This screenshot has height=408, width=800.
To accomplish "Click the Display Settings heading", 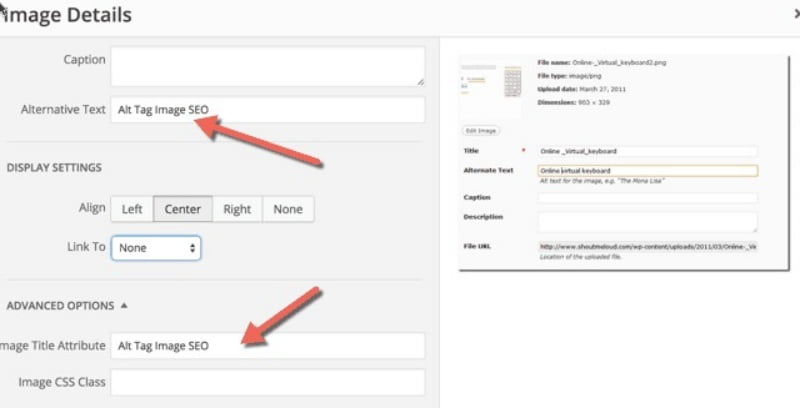I will (x=54, y=167).
